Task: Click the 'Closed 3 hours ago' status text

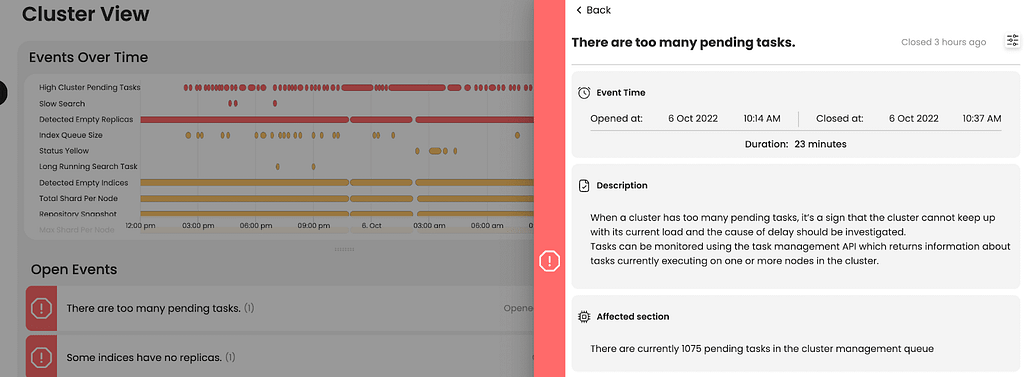Action: [x=944, y=42]
